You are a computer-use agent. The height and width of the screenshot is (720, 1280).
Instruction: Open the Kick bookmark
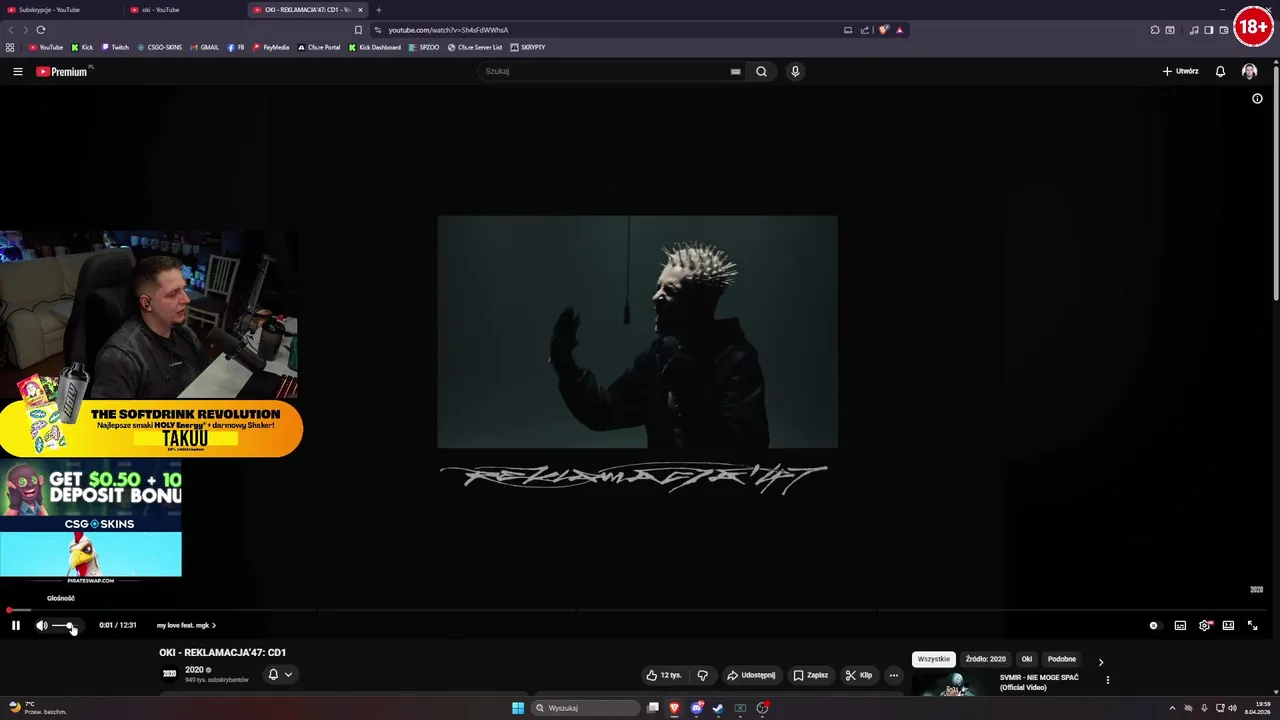click(82, 47)
